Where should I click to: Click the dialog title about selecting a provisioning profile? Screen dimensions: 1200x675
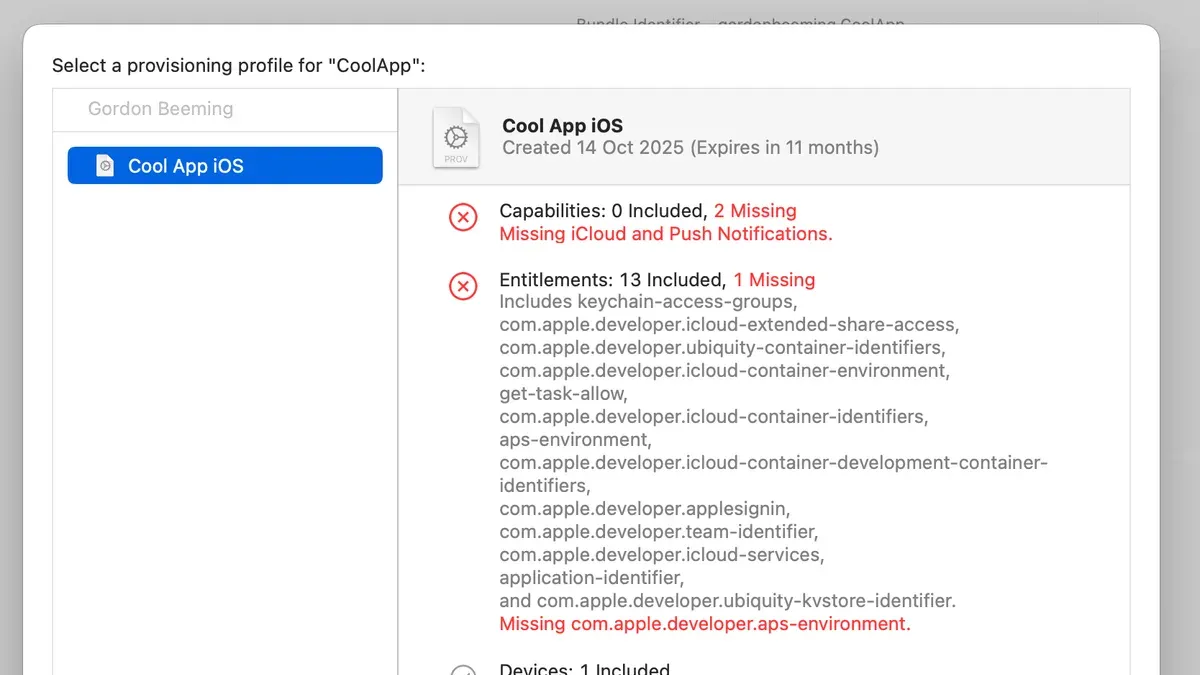tap(239, 66)
